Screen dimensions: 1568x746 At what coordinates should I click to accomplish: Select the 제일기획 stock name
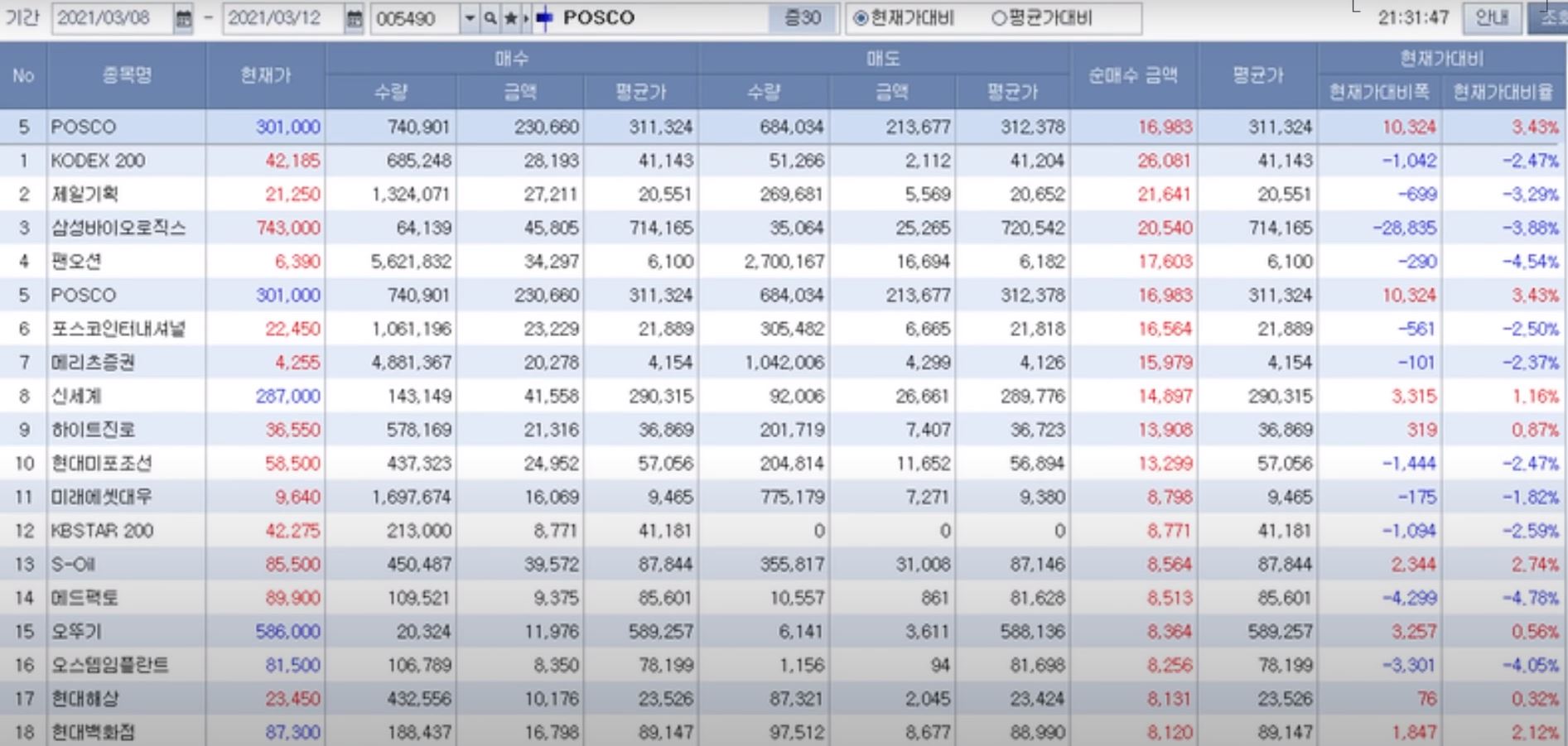(84, 195)
